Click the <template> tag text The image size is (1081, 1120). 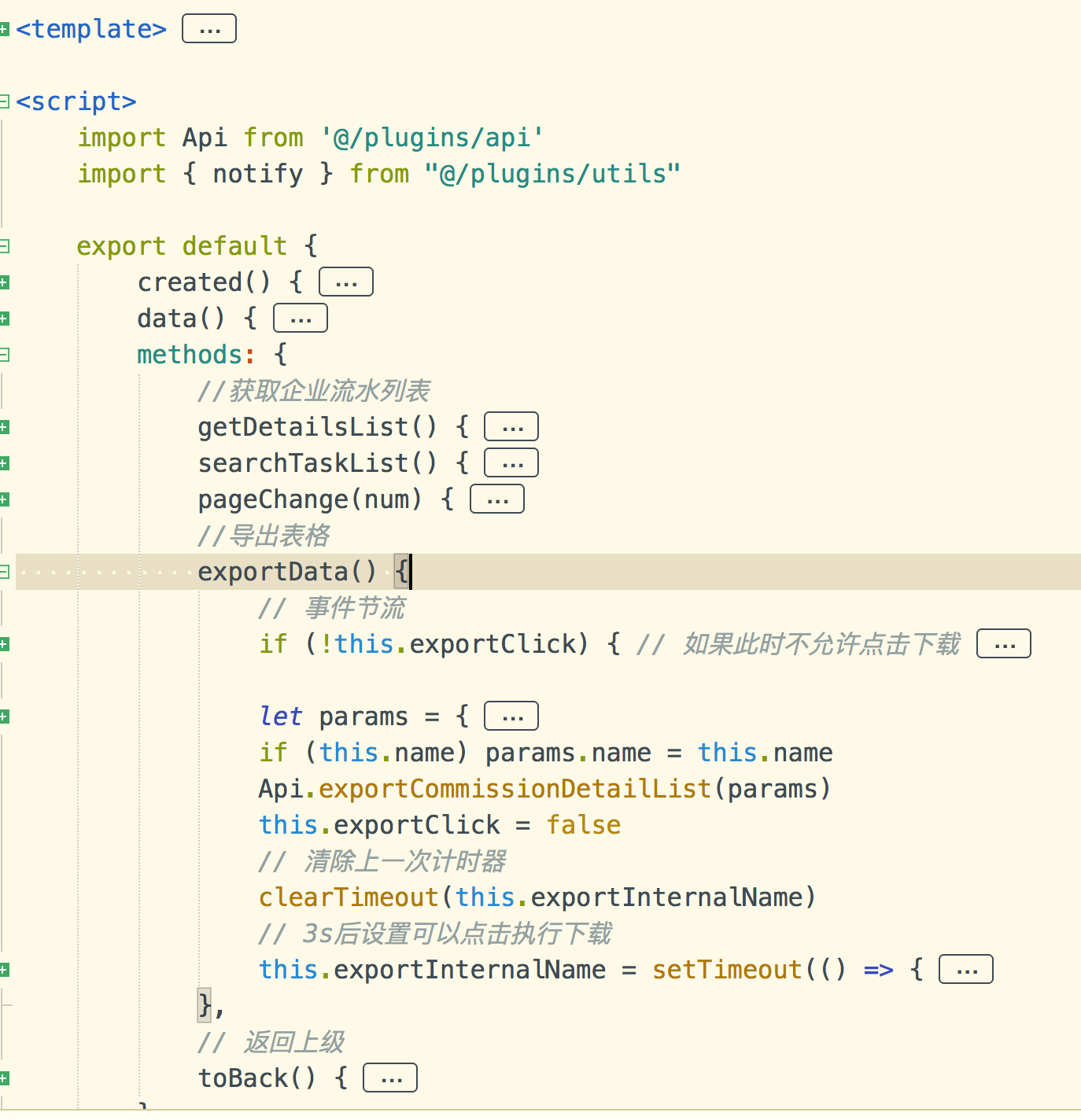(x=91, y=29)
